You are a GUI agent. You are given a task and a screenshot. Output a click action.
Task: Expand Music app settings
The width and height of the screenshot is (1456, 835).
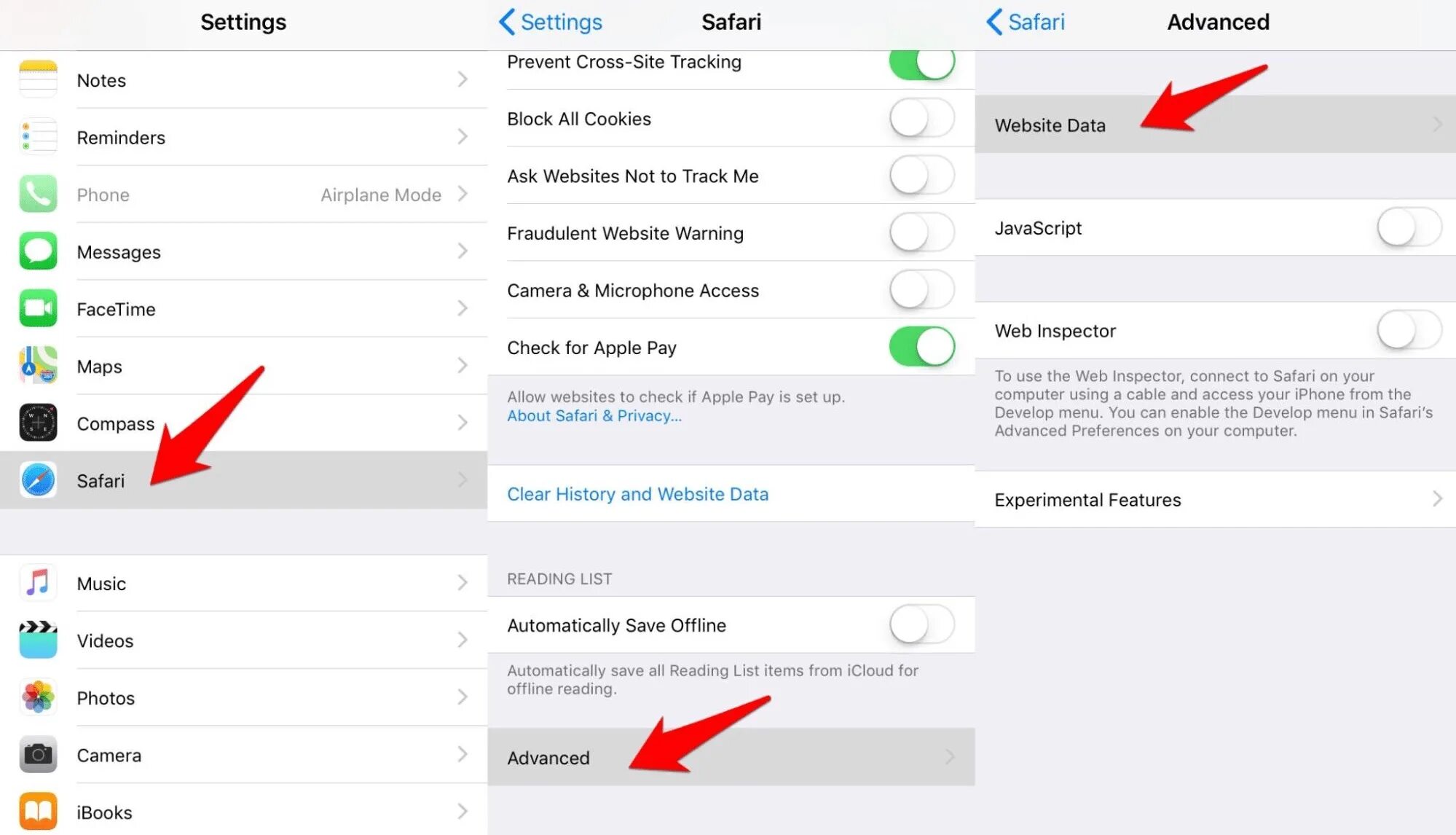point(244,582)
